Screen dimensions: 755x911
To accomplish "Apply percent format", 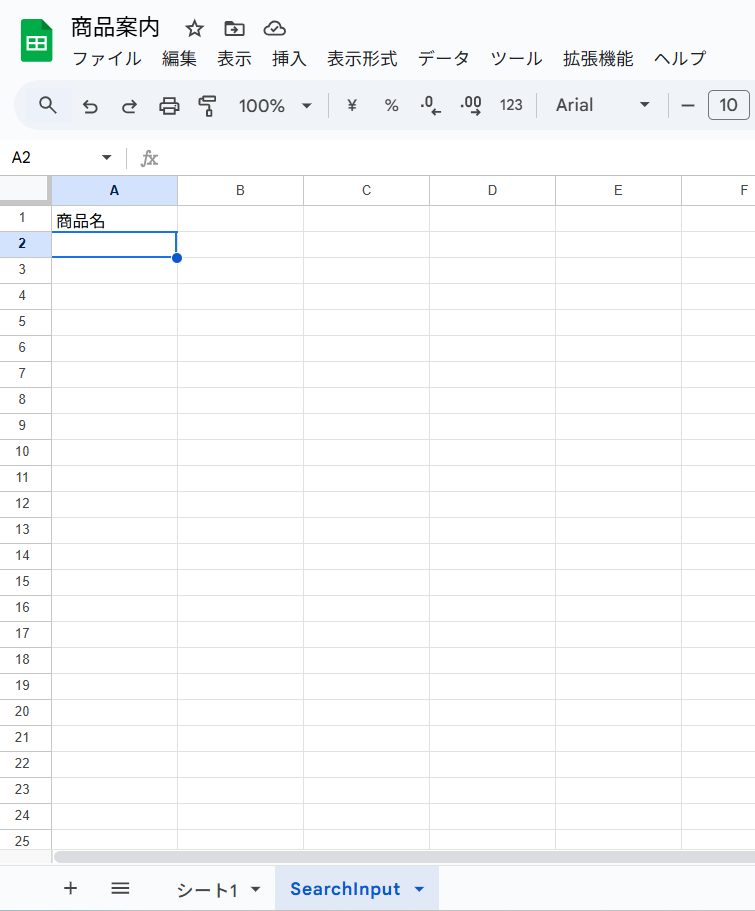I will pyautogui.click(x=391, y=105).
